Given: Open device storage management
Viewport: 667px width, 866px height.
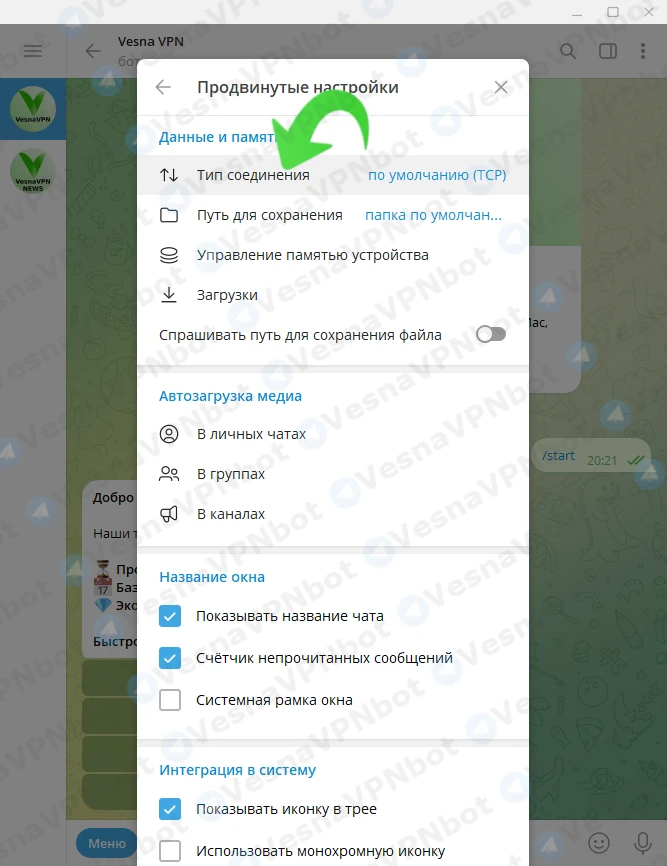Looking at the screenshot, I should point(333,255).
